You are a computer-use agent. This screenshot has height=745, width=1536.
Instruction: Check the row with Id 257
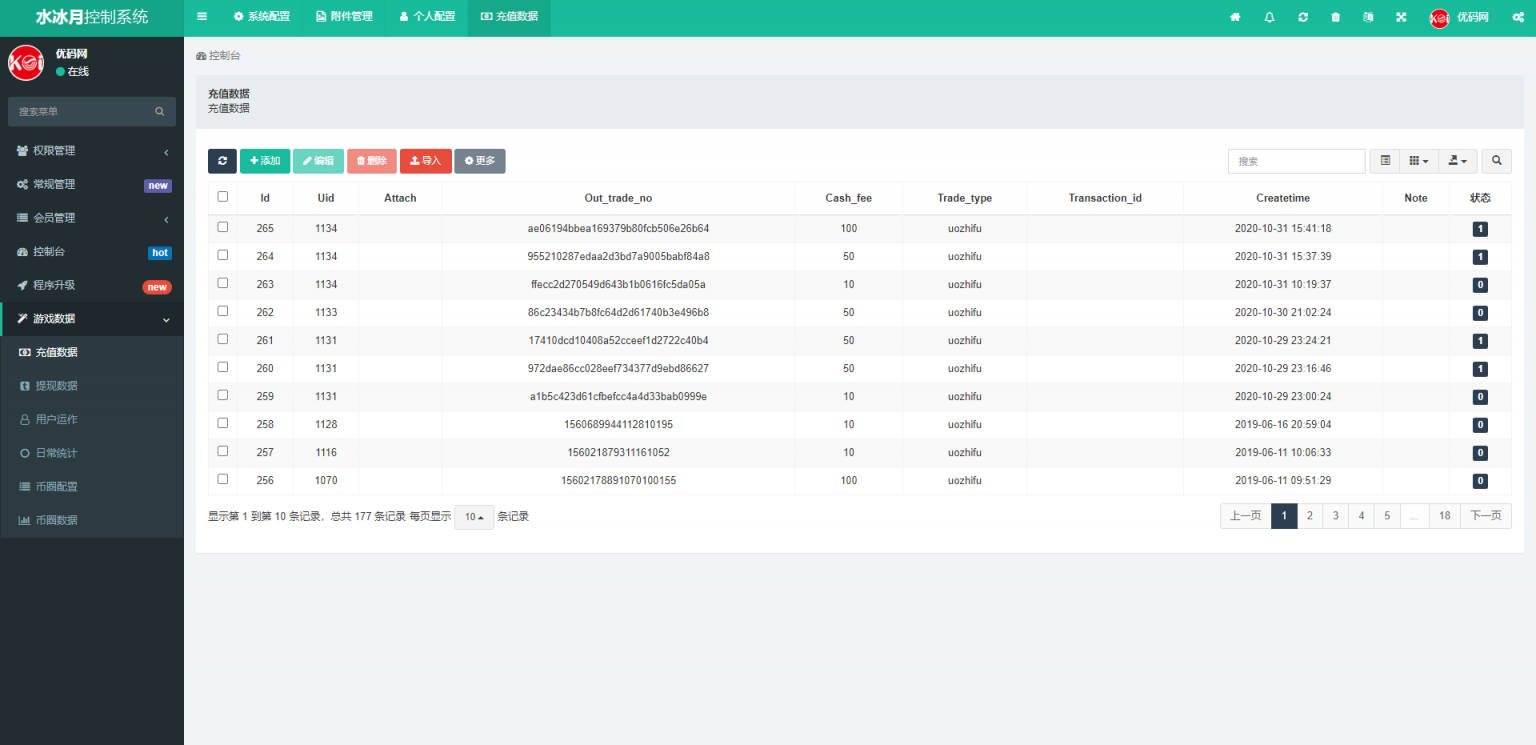(x=223, y=451)
